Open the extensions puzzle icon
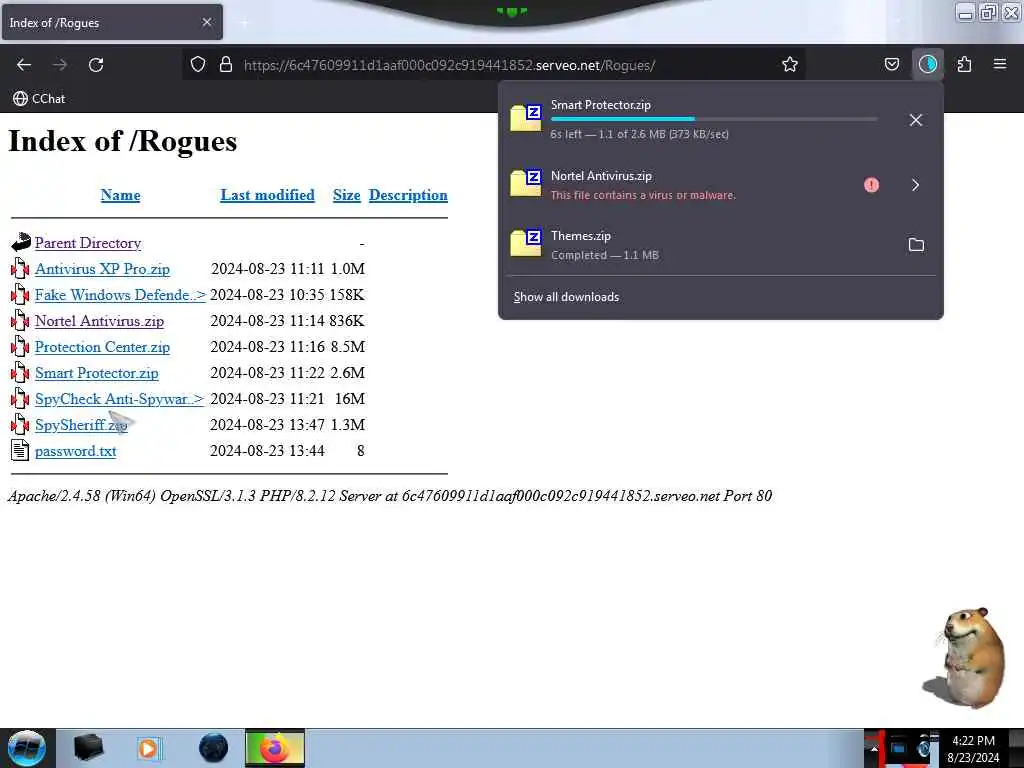This screenshot has height=768, width=1024. [x=964, y=64]
